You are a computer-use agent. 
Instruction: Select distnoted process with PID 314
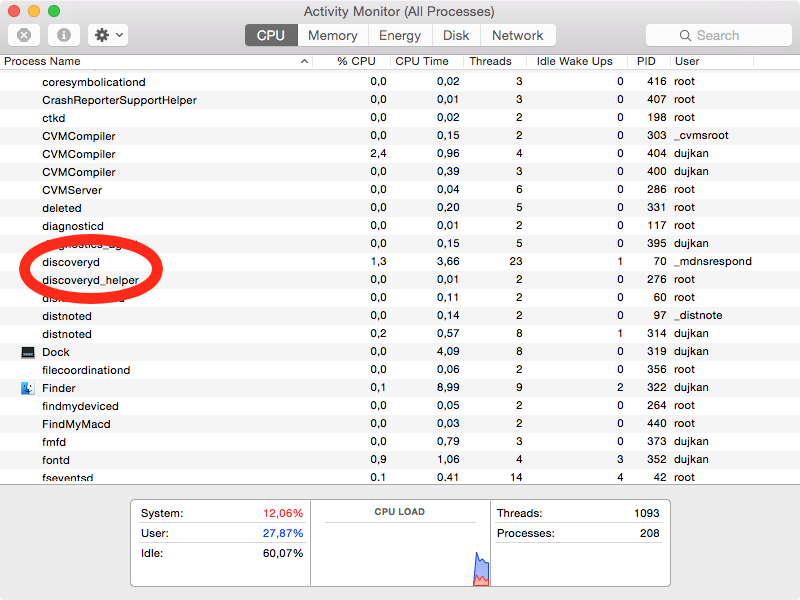coord(400,334)
